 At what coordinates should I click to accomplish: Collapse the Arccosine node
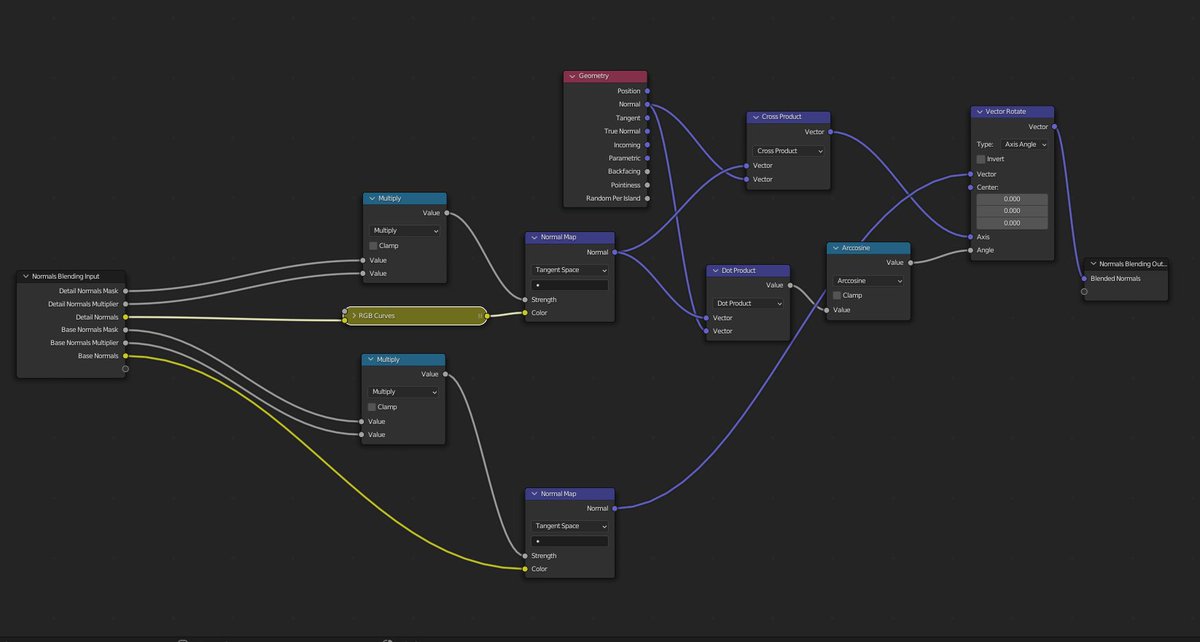pyautogui.click(x=835, y=248)
